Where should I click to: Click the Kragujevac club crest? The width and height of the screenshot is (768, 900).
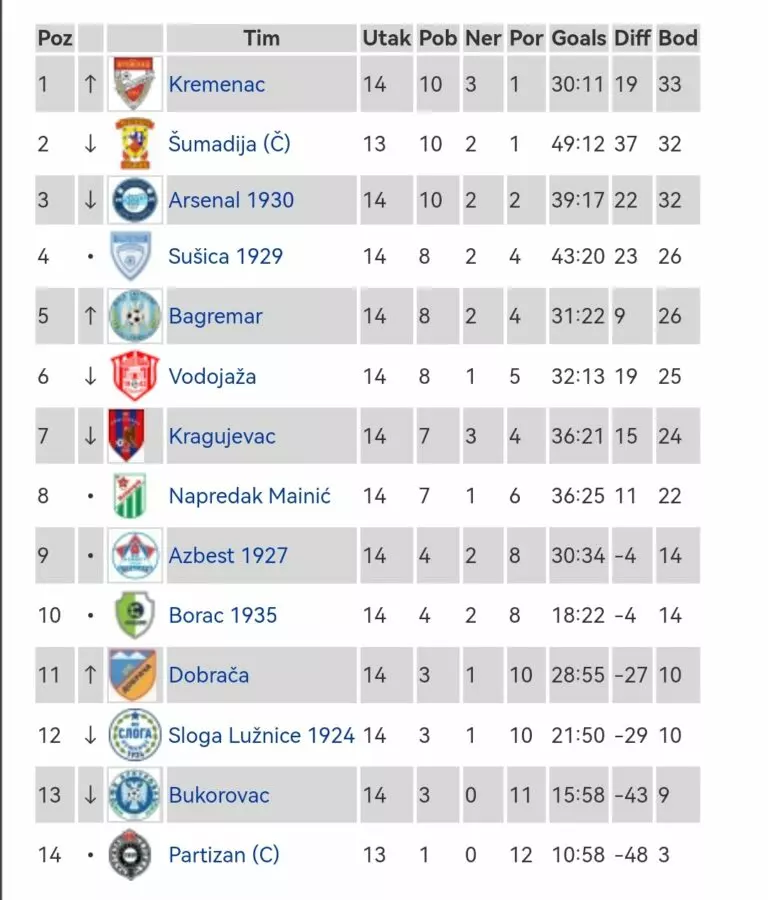pyautogui.click(x=128, y=436)
